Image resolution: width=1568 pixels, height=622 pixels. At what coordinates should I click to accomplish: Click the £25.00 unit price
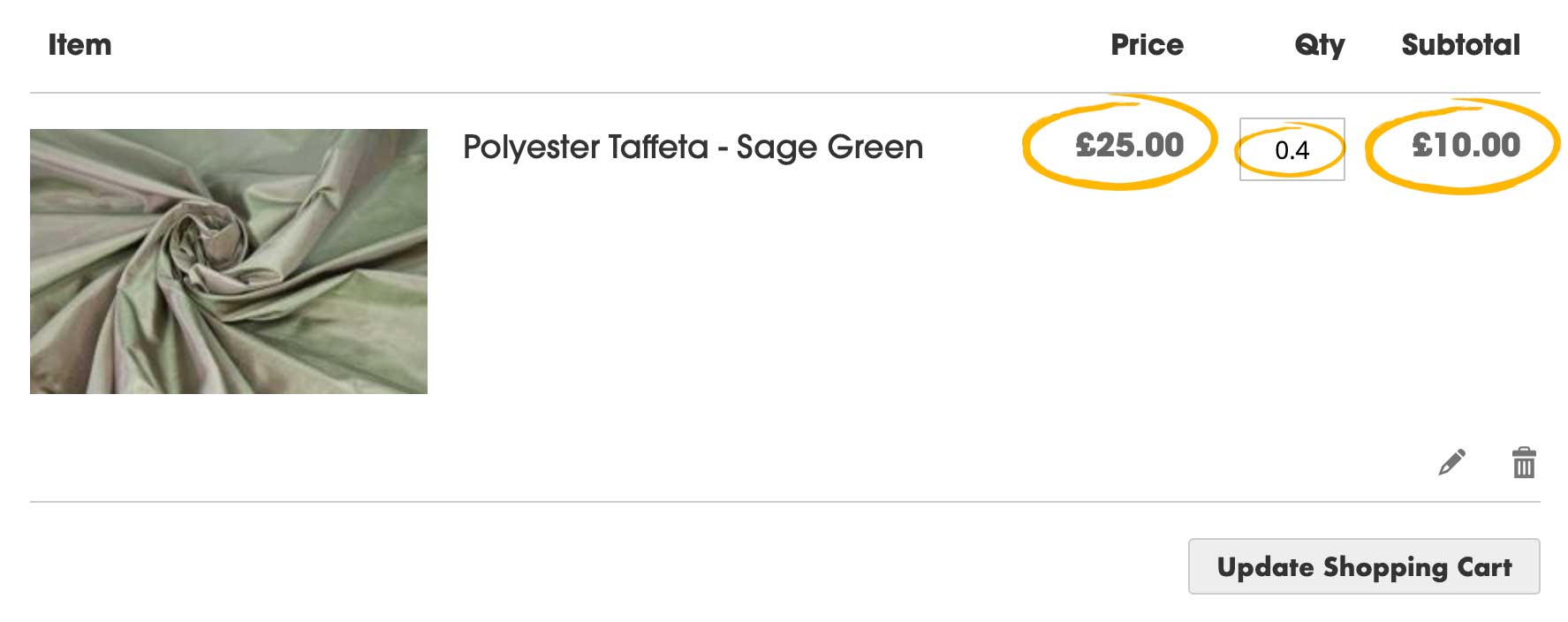[1129, 145]
